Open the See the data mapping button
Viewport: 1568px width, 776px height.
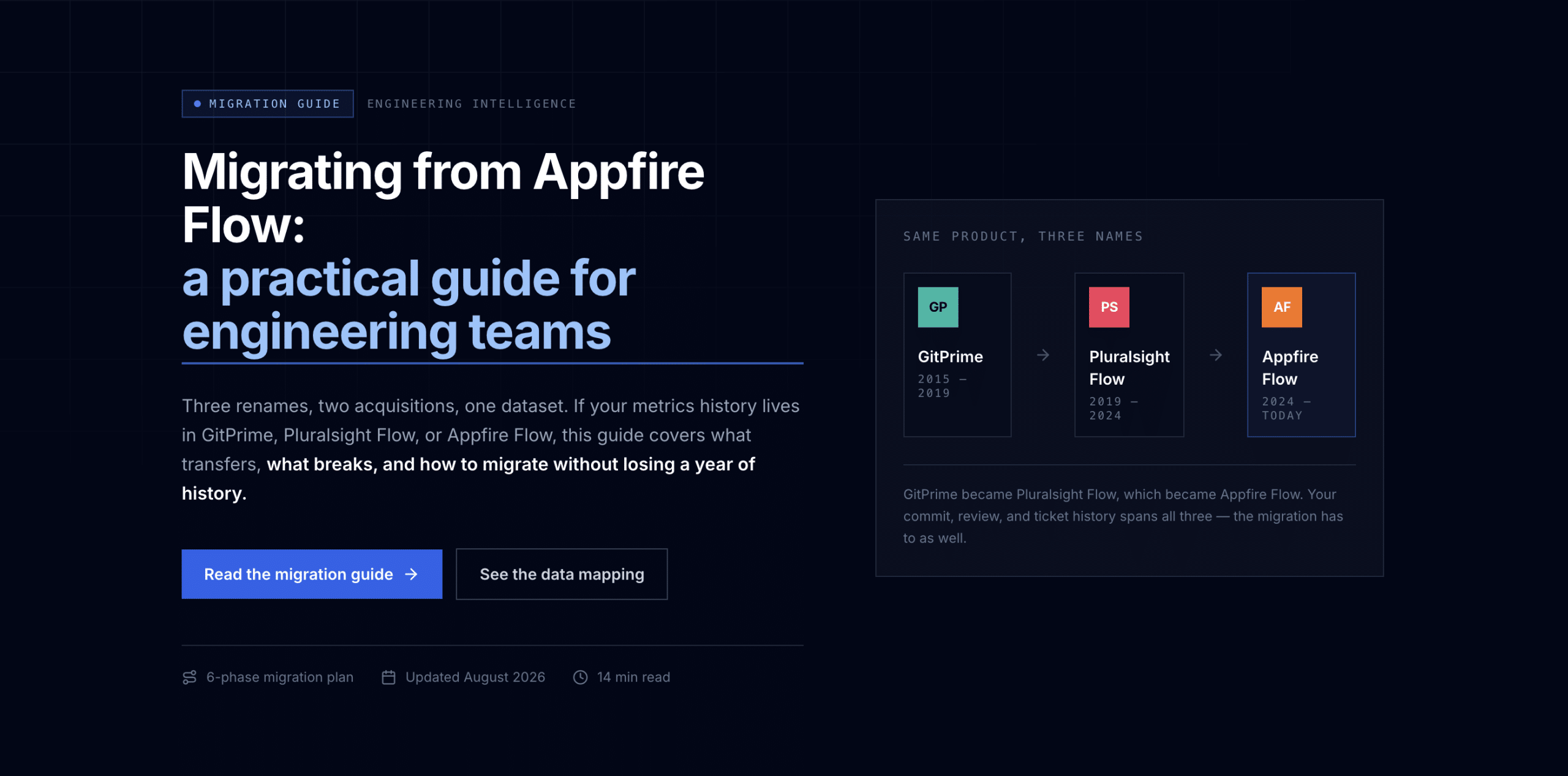(x=562, y=574)
